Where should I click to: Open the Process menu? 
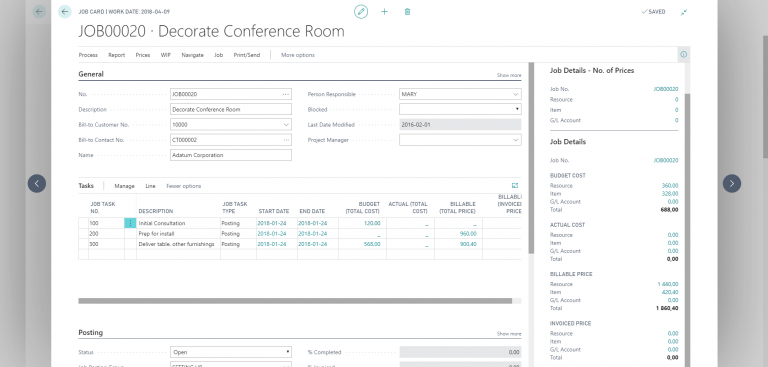88,55
